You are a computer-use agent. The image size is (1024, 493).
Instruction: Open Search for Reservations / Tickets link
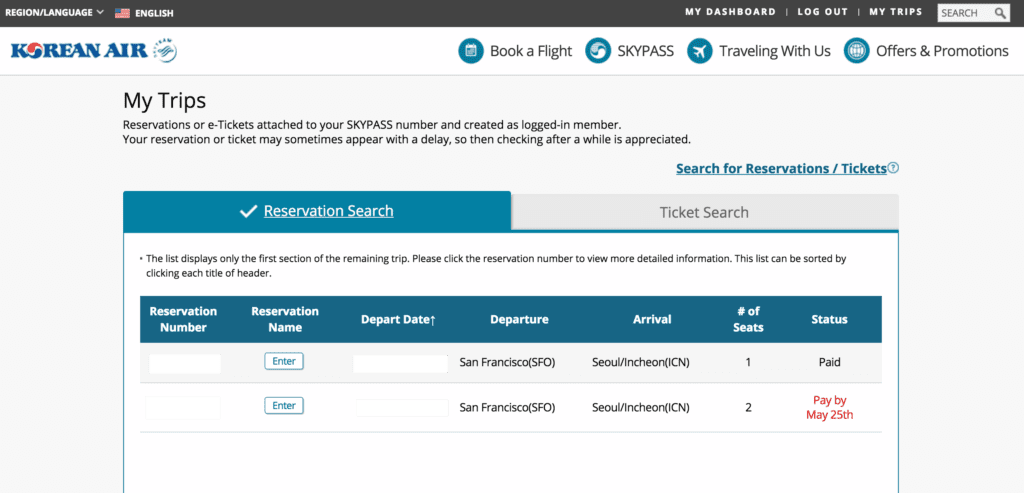pyautogui.click(x=781, y=168)
